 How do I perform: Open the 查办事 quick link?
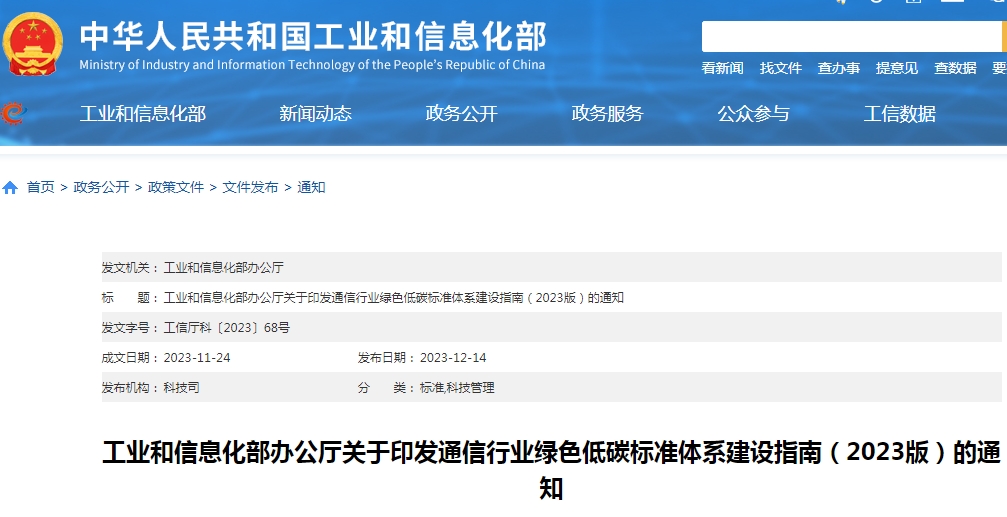coord(838,68)
